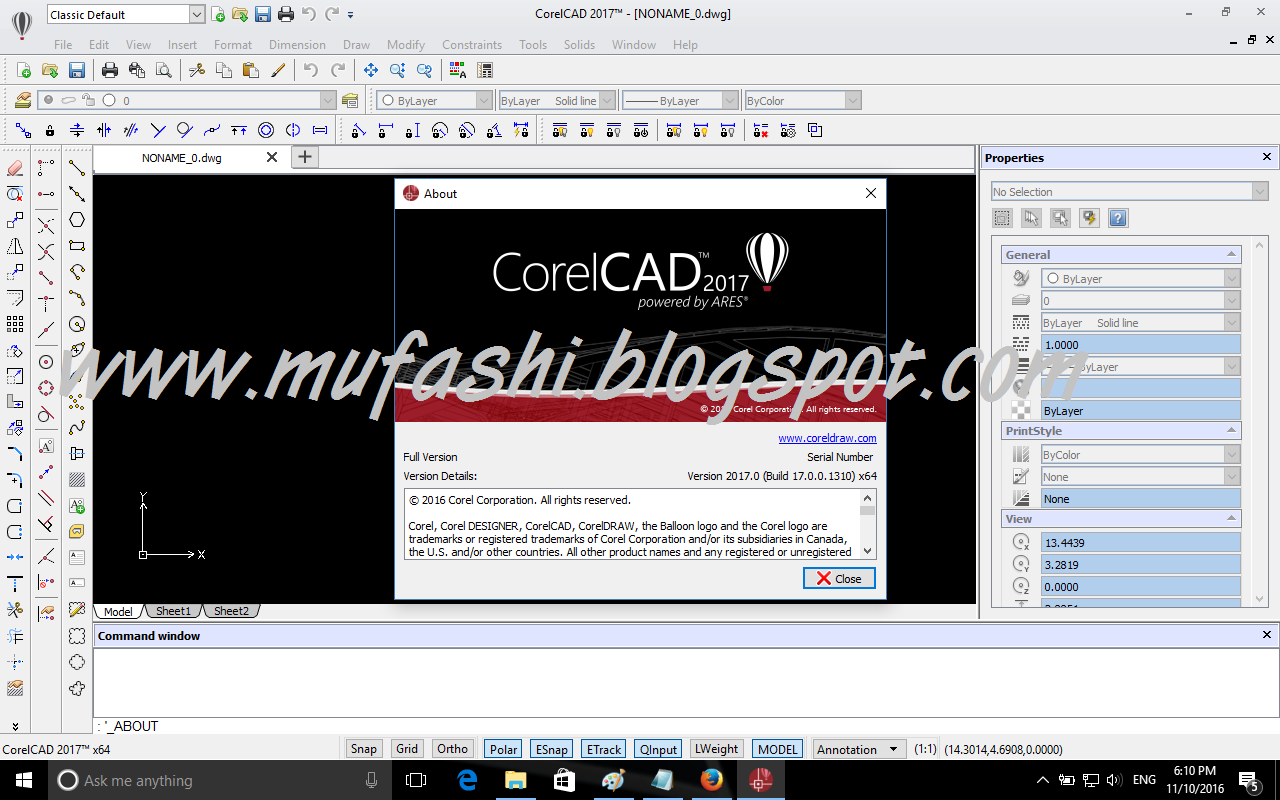The height and width of the screenshot is (800, 1280).
Task: Close the Properties panel
Action: click(x=1267, y=157)
